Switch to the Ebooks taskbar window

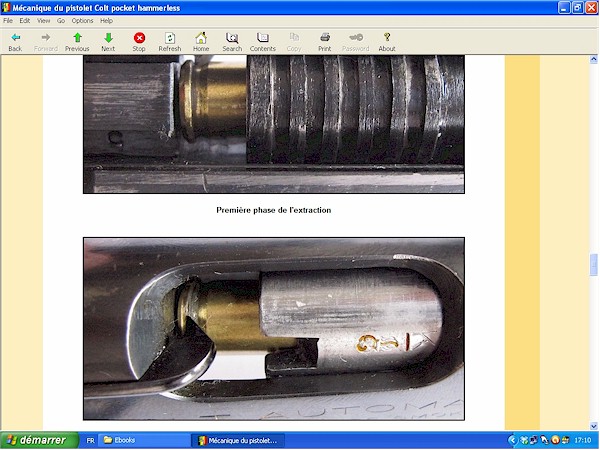coord(143,440)
